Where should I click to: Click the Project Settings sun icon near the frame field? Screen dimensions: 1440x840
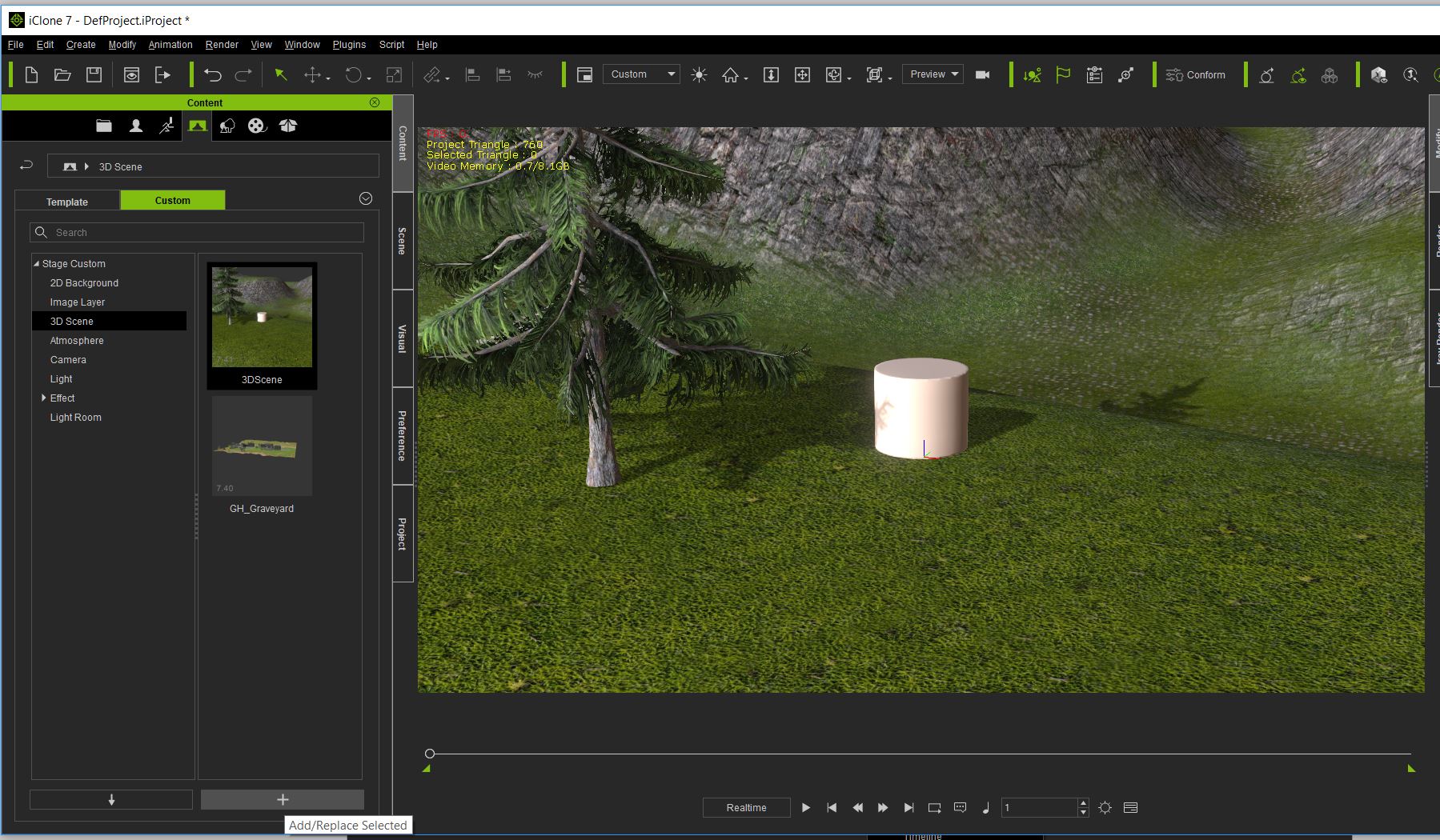click(x=1105, y=808)
